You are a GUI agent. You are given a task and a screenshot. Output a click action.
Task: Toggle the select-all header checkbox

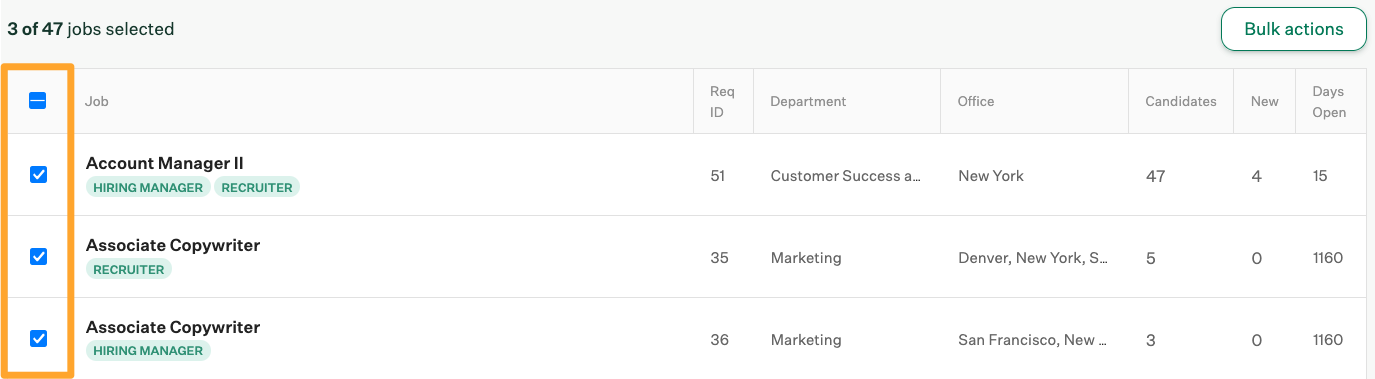click(38, 101)
